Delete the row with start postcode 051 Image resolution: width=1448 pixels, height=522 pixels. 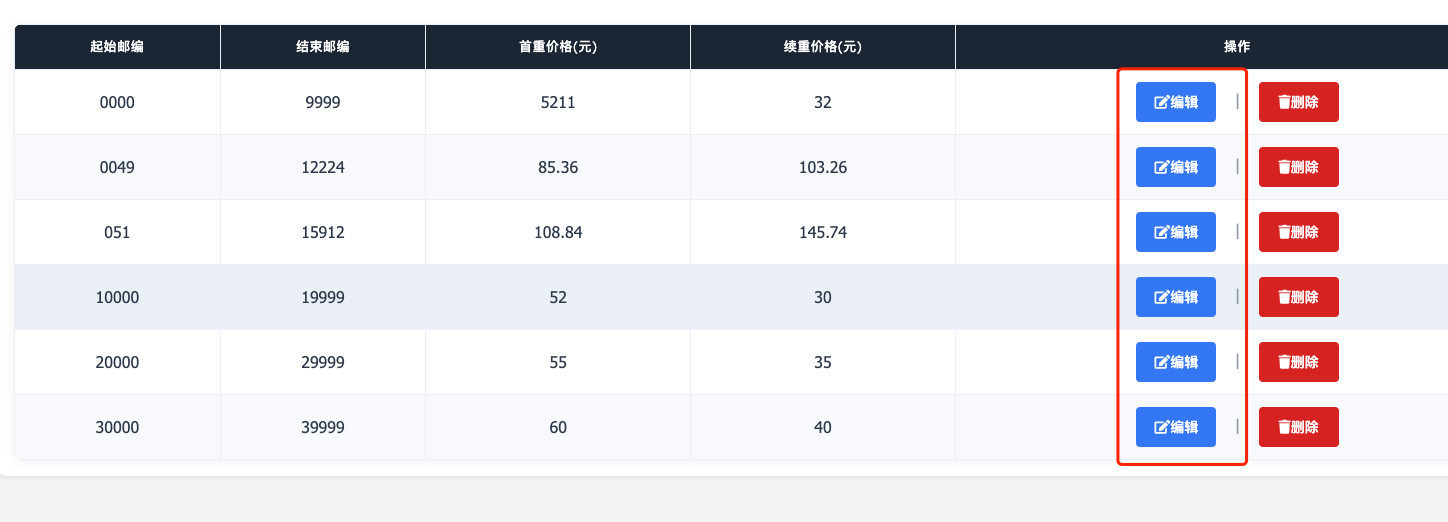pos(1298,232)
